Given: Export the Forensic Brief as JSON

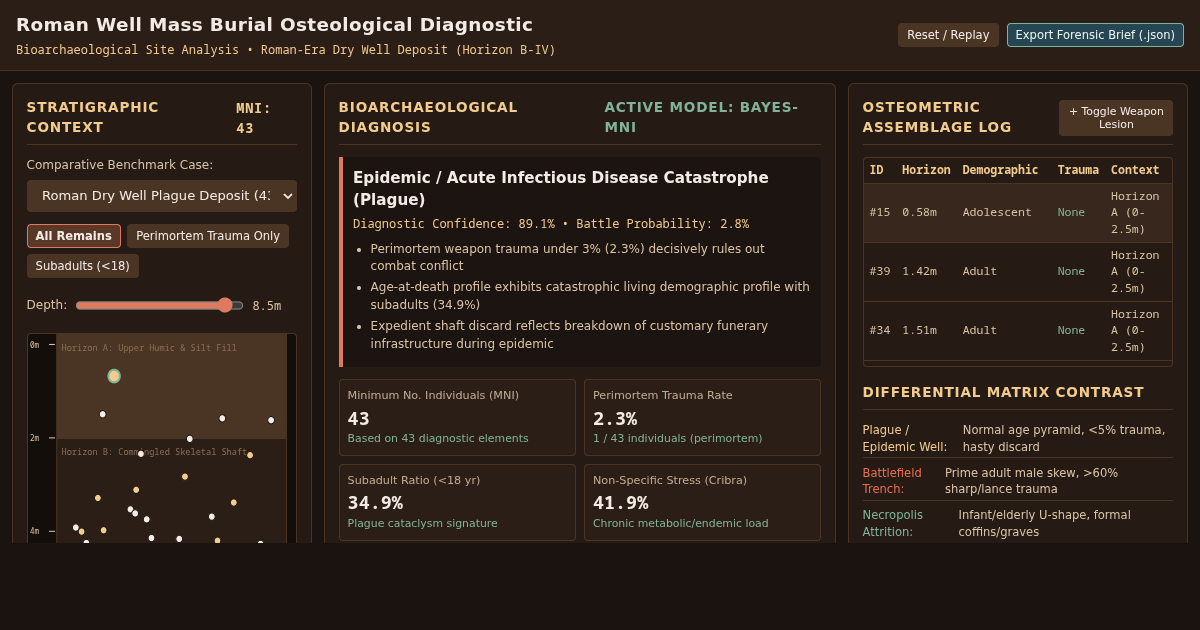Looking at the screenshot, I should 1095,35.
